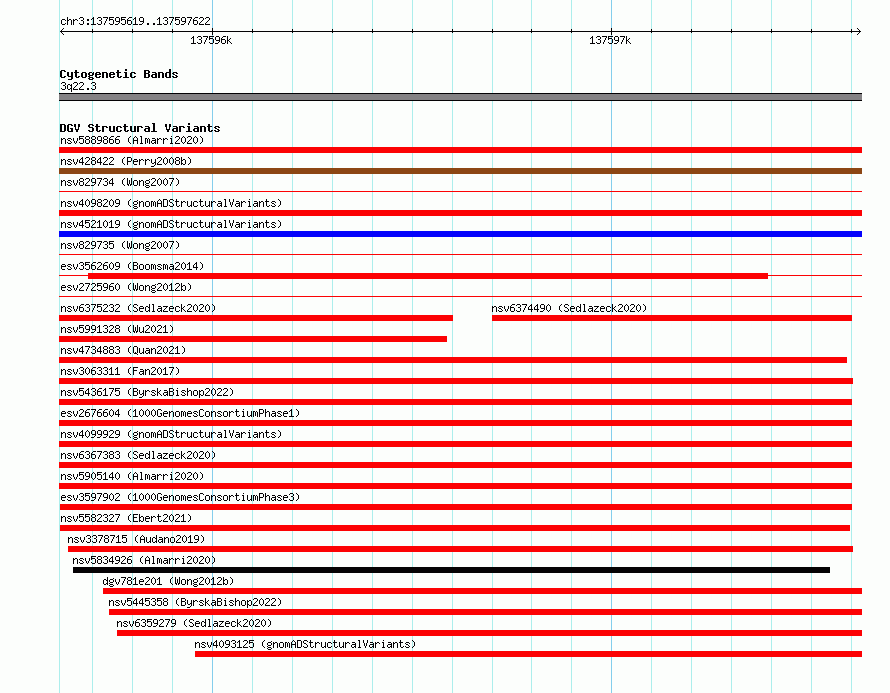Screen dimensions: 890x693
Task: Click nsv4099929 (gnomADStructuralVariants) label
Action: tap(171, 434)
